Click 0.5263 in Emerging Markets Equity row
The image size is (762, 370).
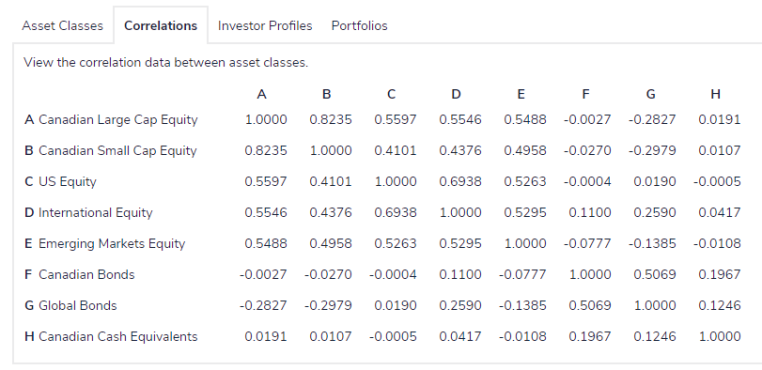pyautogui.click(x=395, y=244)
